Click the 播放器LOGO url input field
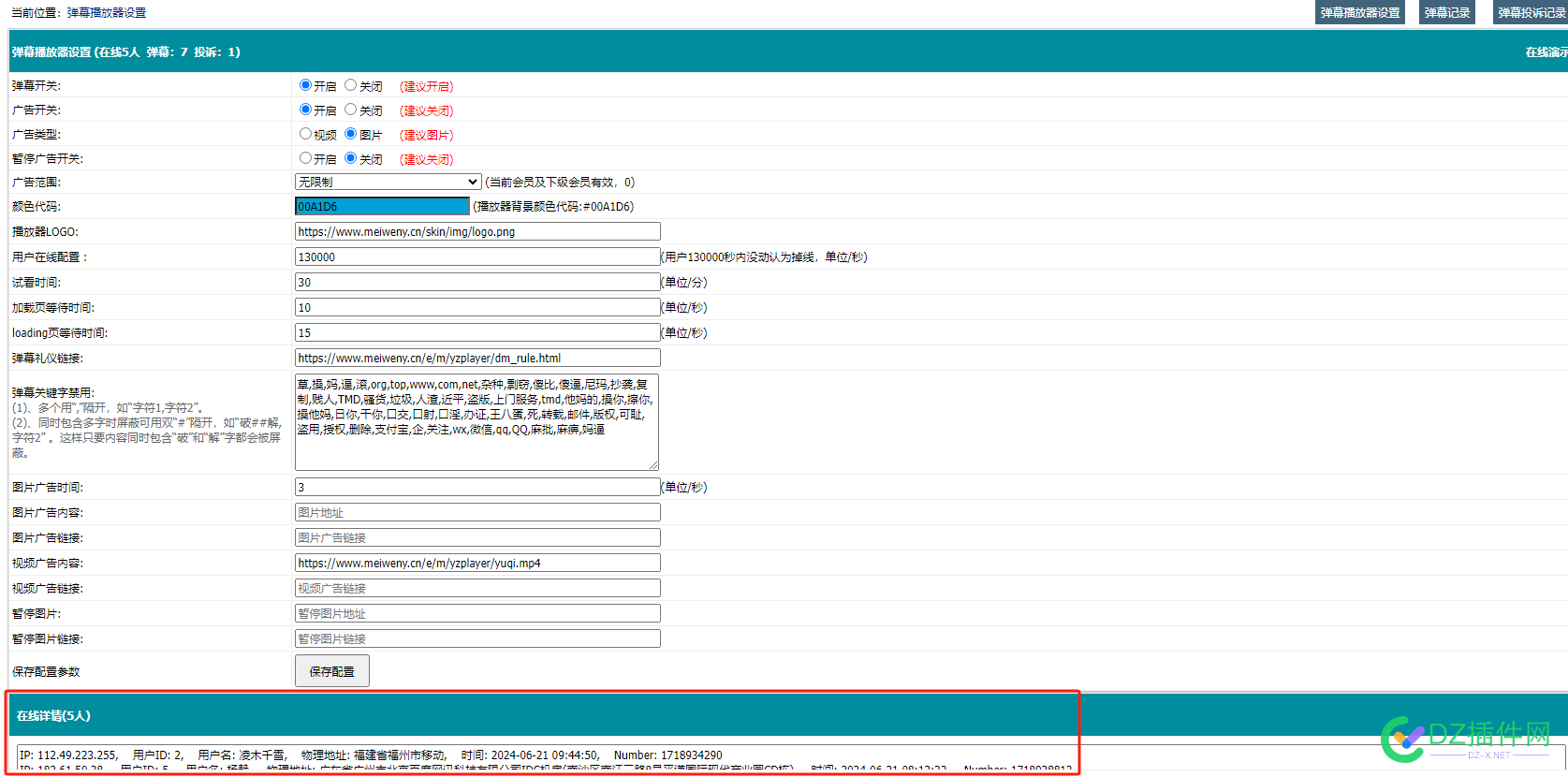Screen dimensions: 1568x777 pos(477,231)
